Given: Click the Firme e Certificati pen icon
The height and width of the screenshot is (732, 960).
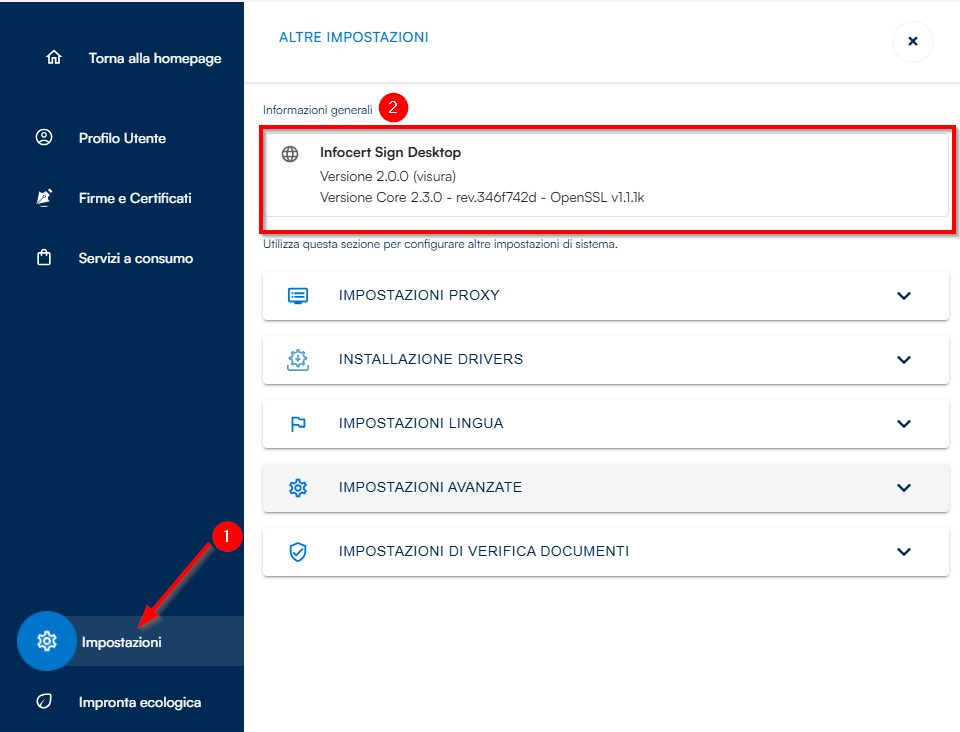Looking at the screenshot, I should click(44, 197).
